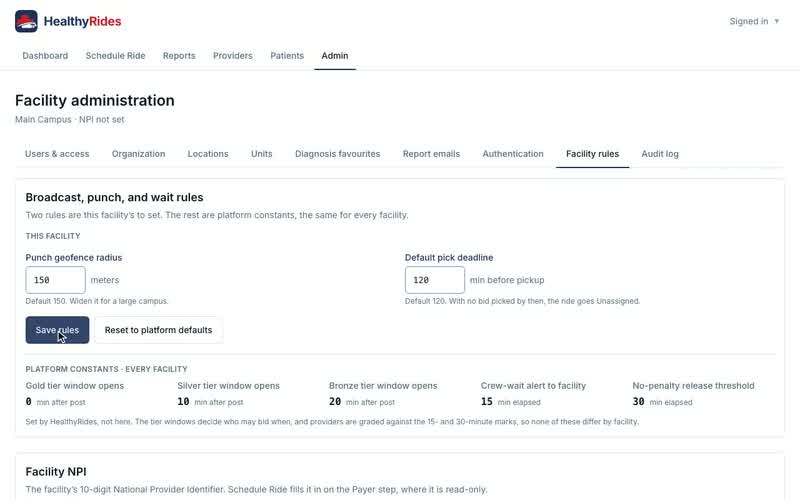The height and width of the screenshot is (500, 800).
Task: Click the 'Gold tier window opens' label
Action: tap(74, 386)
